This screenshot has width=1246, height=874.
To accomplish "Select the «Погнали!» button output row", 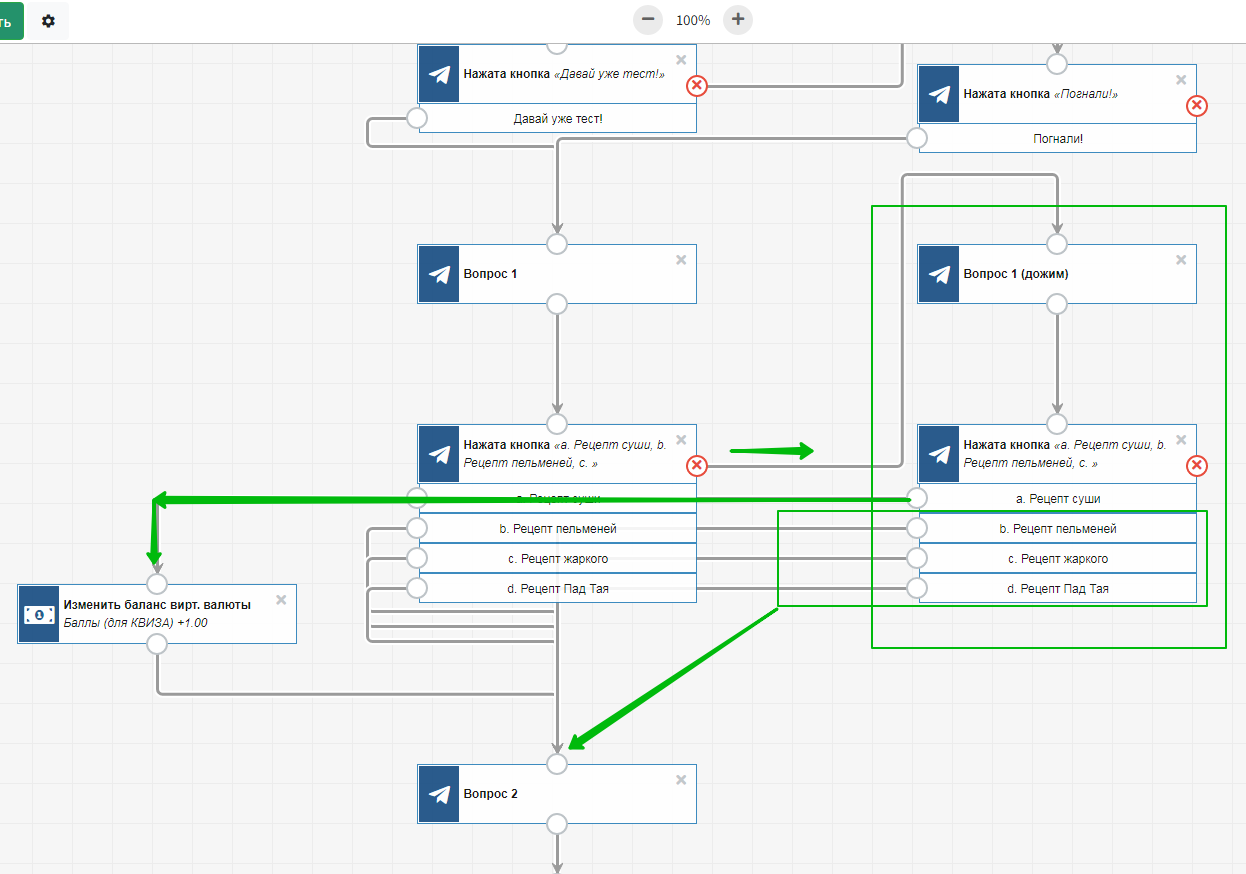I will pyautogui.click(x=1057, y=139).
